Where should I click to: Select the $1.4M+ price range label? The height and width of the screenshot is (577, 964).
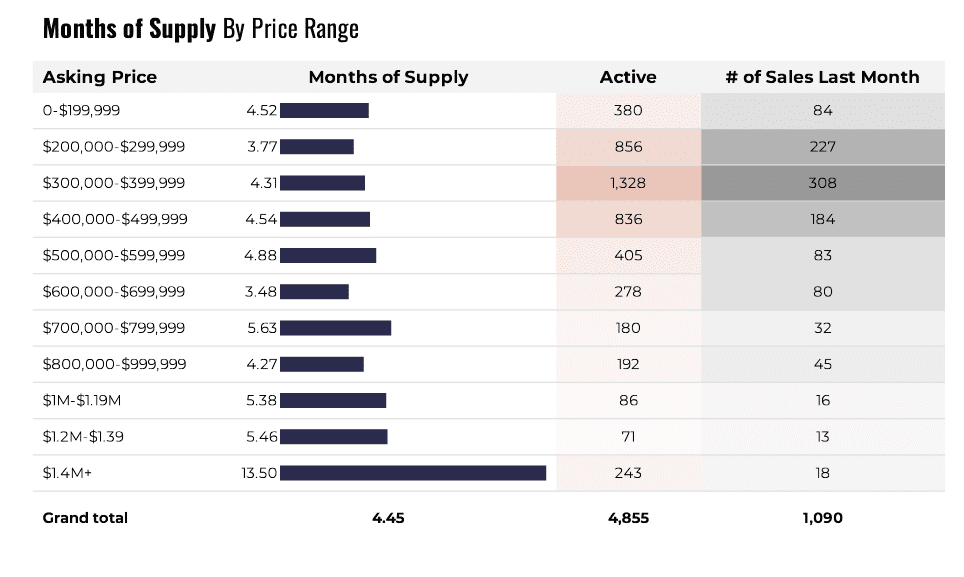67,473
